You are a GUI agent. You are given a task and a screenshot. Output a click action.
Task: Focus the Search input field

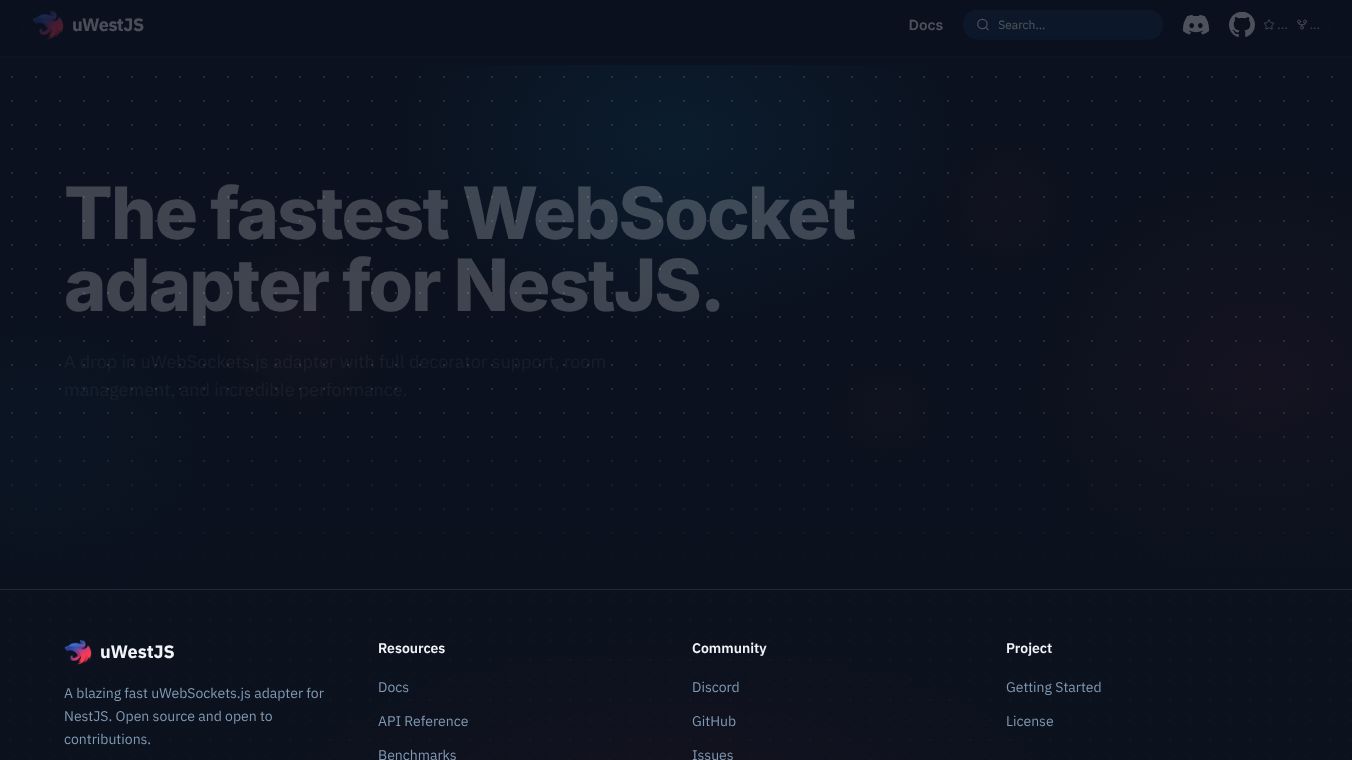pyautogui.click(x=1063, y=25)
